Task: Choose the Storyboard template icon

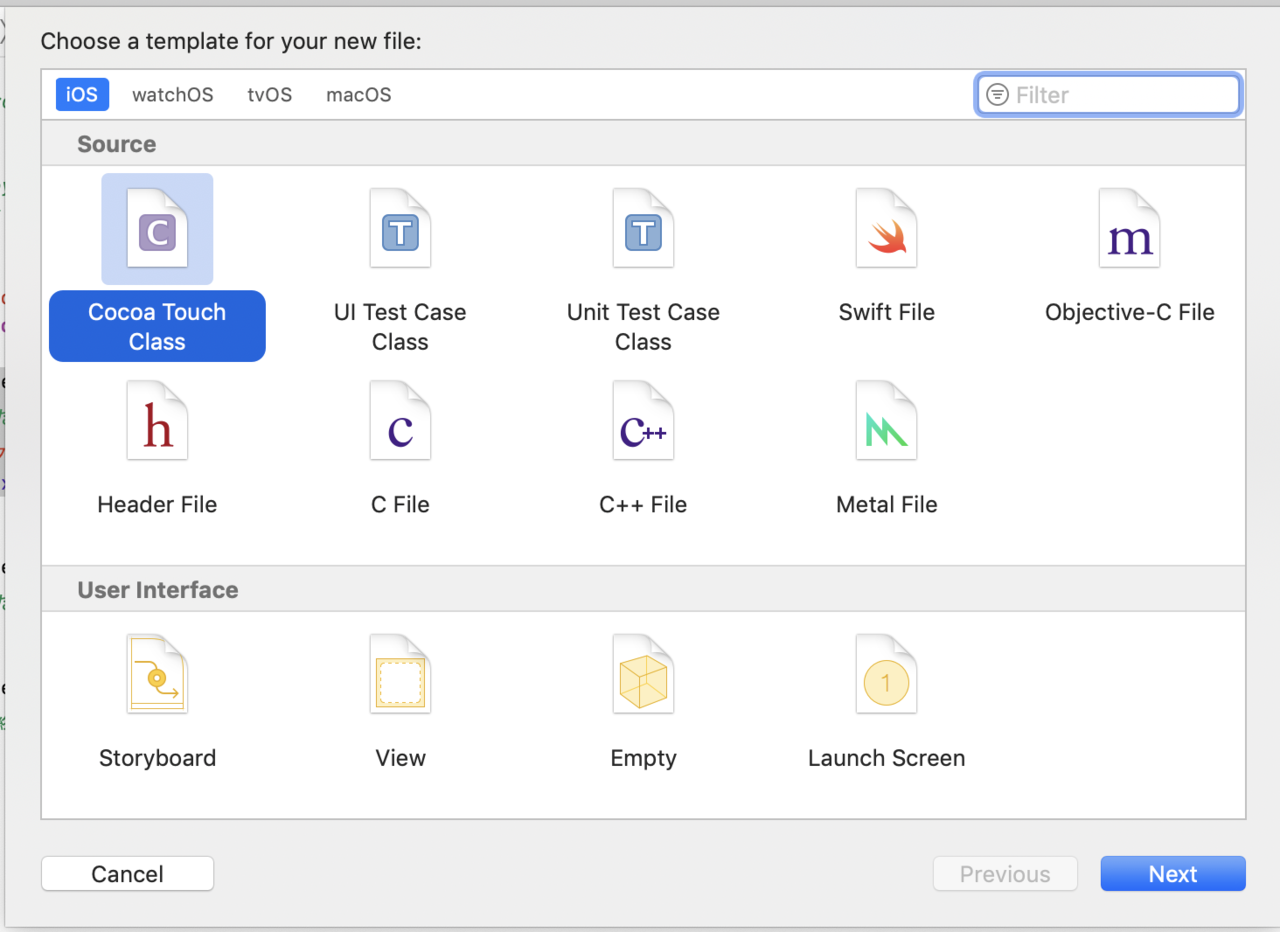Action: [x=157, y=675]
